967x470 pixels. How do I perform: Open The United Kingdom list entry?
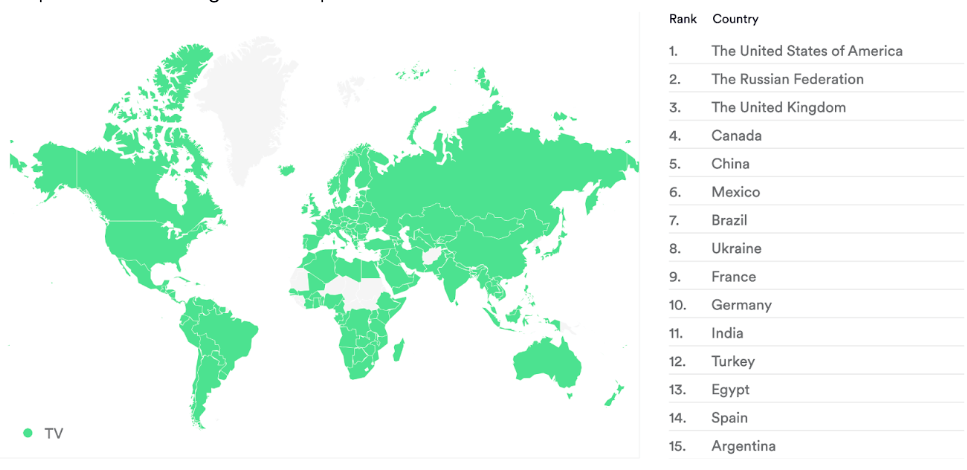point(816,107)
